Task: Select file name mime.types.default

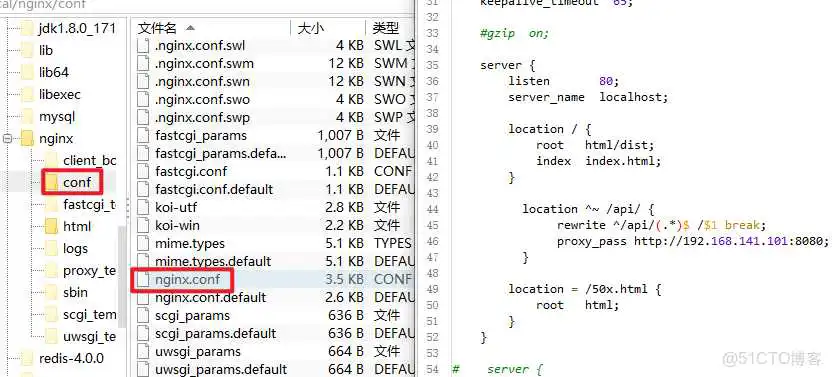Action: click(213, 261)
